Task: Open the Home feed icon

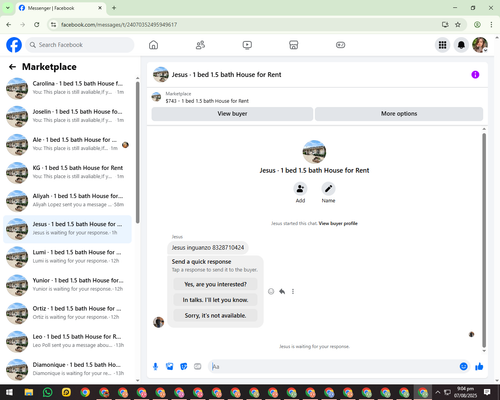Action: [x=153, y=45]
